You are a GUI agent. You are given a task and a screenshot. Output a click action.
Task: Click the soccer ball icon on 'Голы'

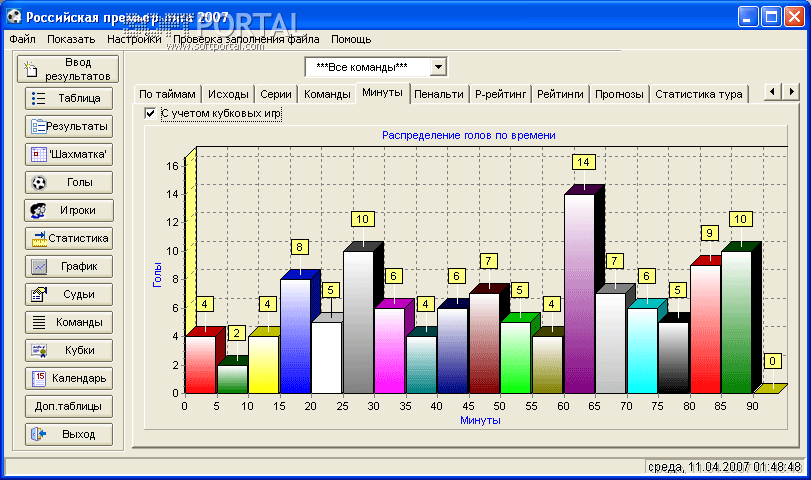(39, 182)
